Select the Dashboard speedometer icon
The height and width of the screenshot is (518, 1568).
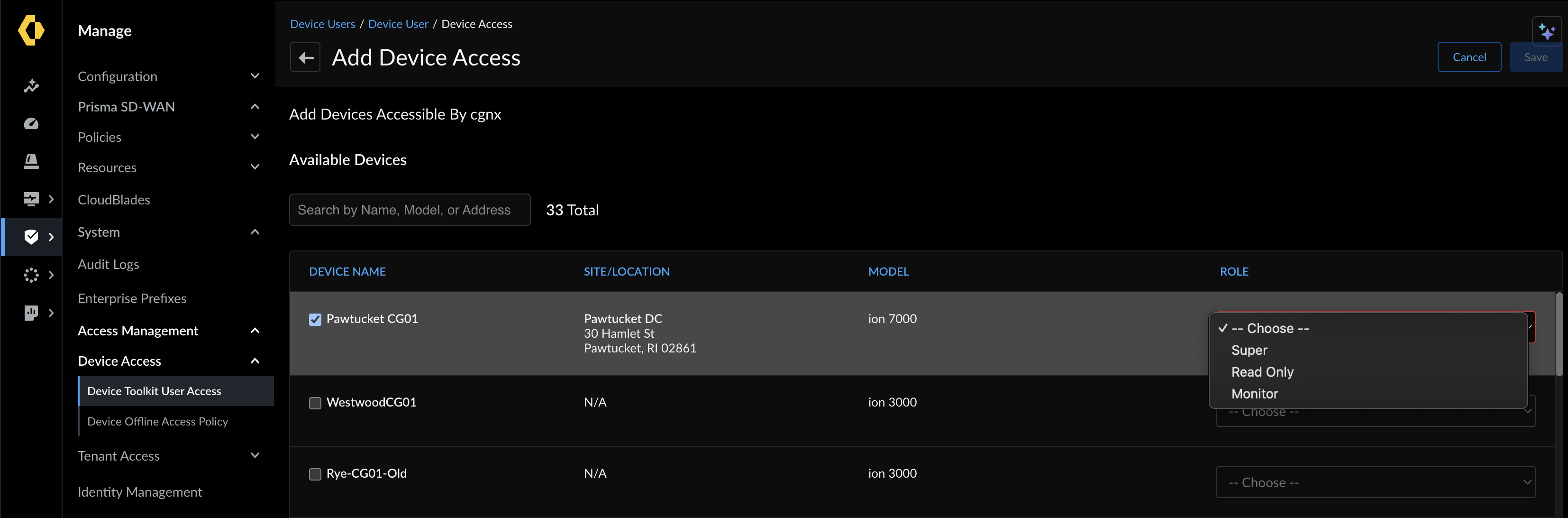coord(30,123)
